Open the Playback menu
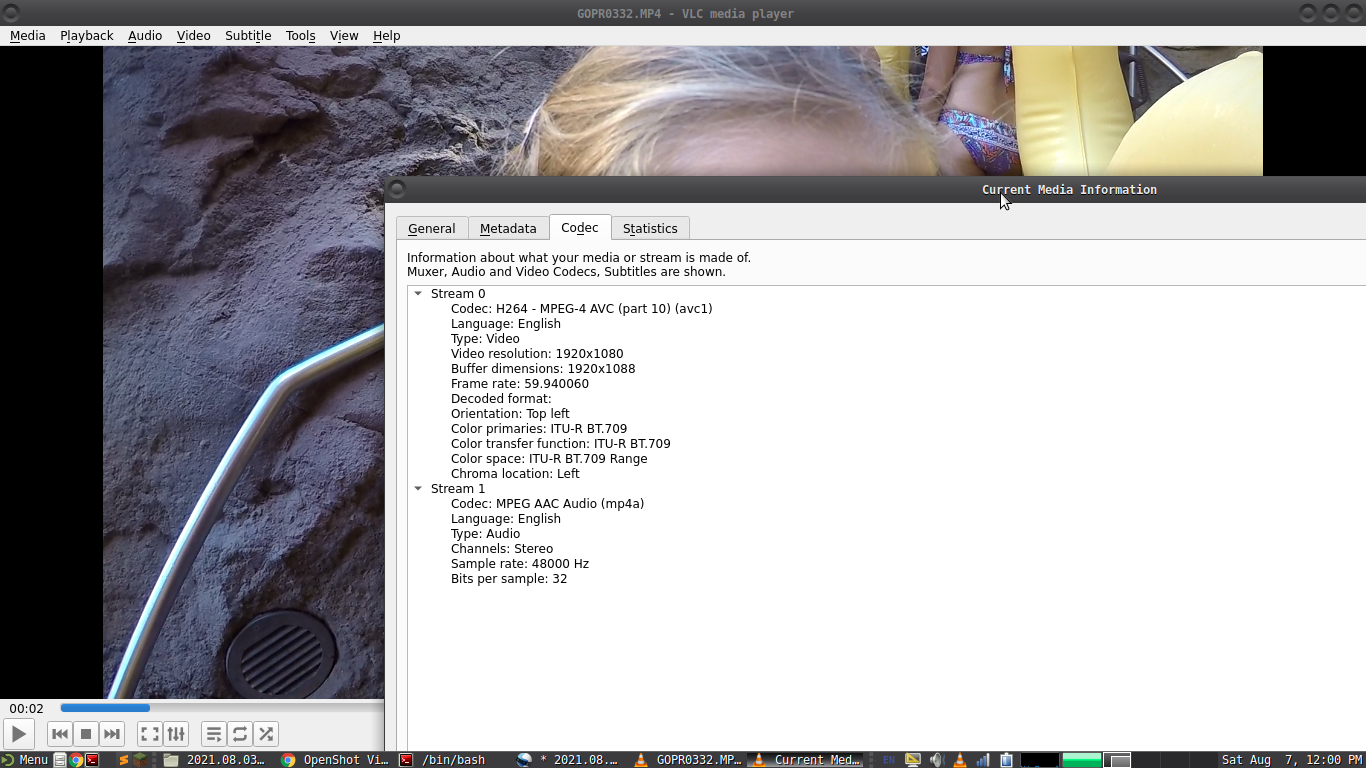The height and width of the screenshot is (768, 1366). [x=87, y=35]
